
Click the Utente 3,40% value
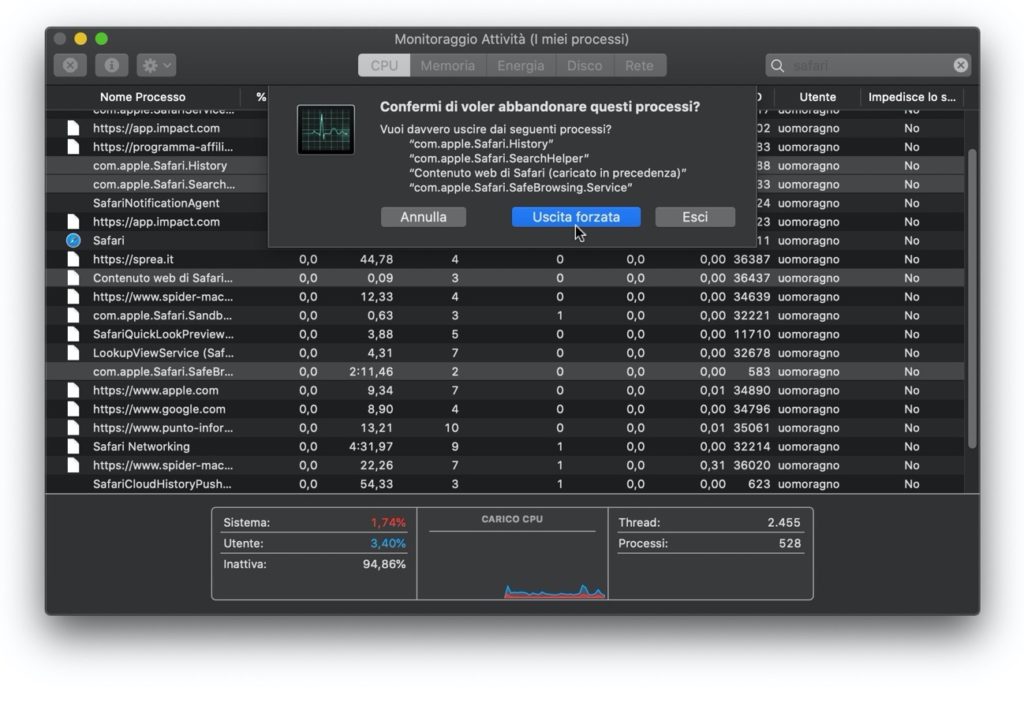click(388, 543)
